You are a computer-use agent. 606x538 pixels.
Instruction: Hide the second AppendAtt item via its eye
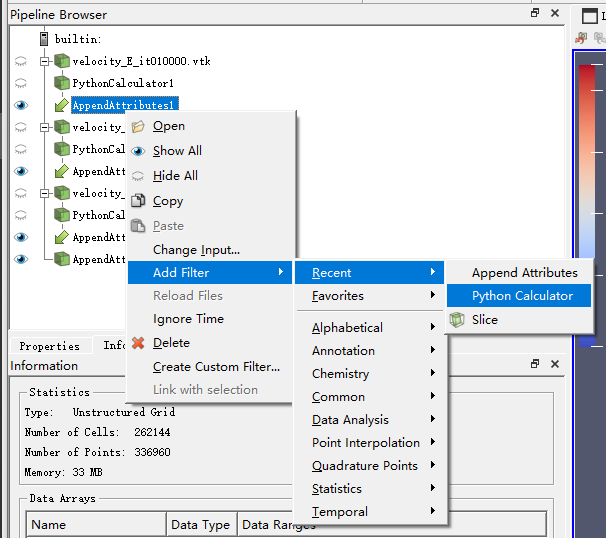point(21,171)
